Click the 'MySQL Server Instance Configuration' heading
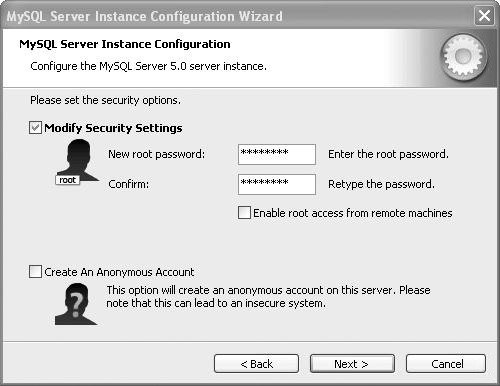500x386 pixels. point(125,44)
